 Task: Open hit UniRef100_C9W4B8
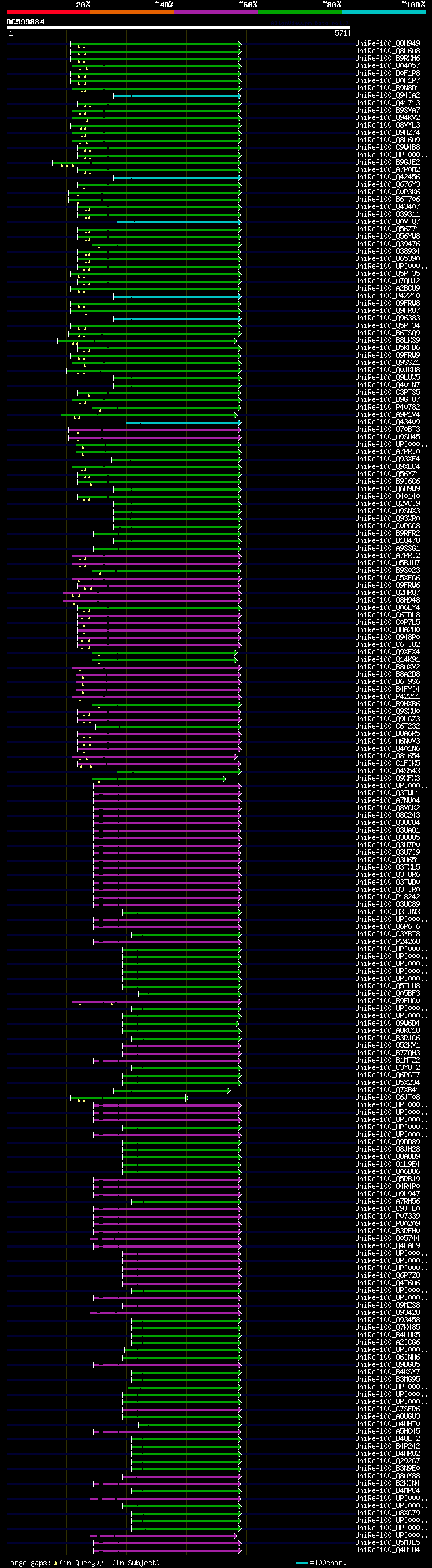tap(387, 148)
